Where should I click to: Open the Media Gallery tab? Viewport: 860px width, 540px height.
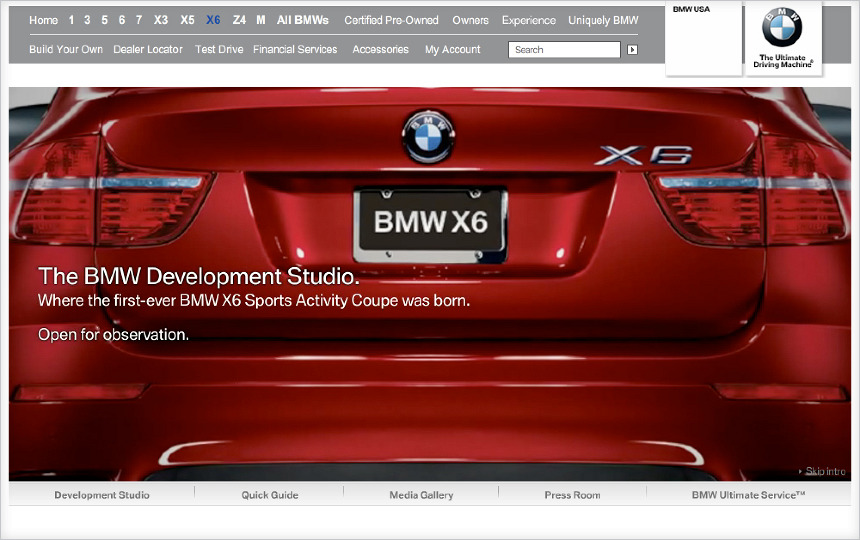[421, 495]
